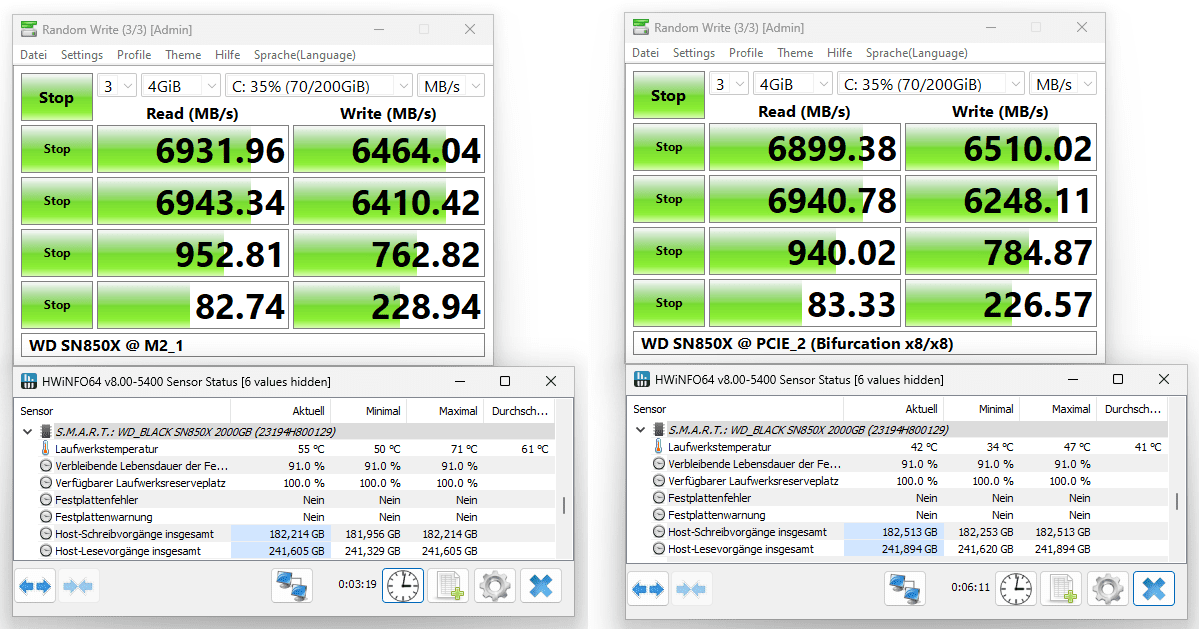Screen dimensions: 1199x629
Task: Click icon next to Festplattenfehler in left HWiNFO
Action: click(x=46, y=500)
